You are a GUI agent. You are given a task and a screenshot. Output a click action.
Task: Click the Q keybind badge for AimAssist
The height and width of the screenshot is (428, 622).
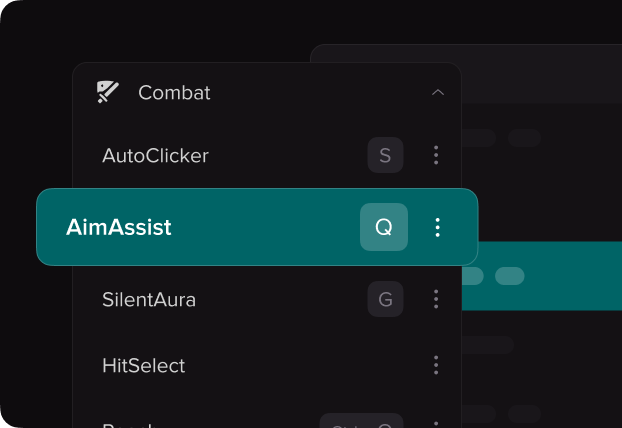384,227
